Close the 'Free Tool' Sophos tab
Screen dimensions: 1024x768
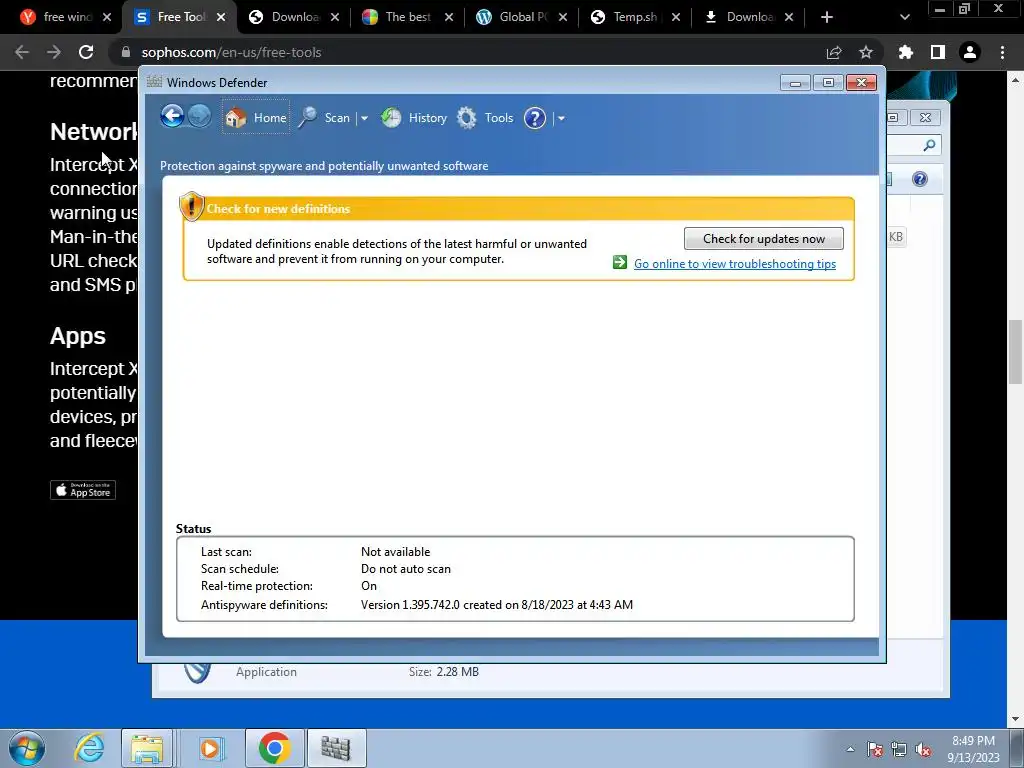[x=221, y=17]
